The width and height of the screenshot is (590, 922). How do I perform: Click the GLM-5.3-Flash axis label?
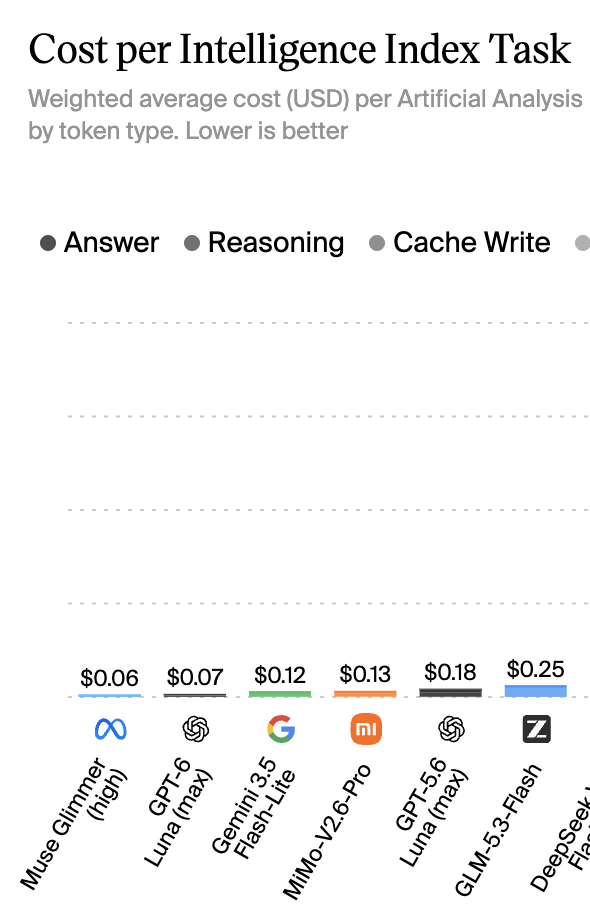pyautogui.click(x=498, y=830)
